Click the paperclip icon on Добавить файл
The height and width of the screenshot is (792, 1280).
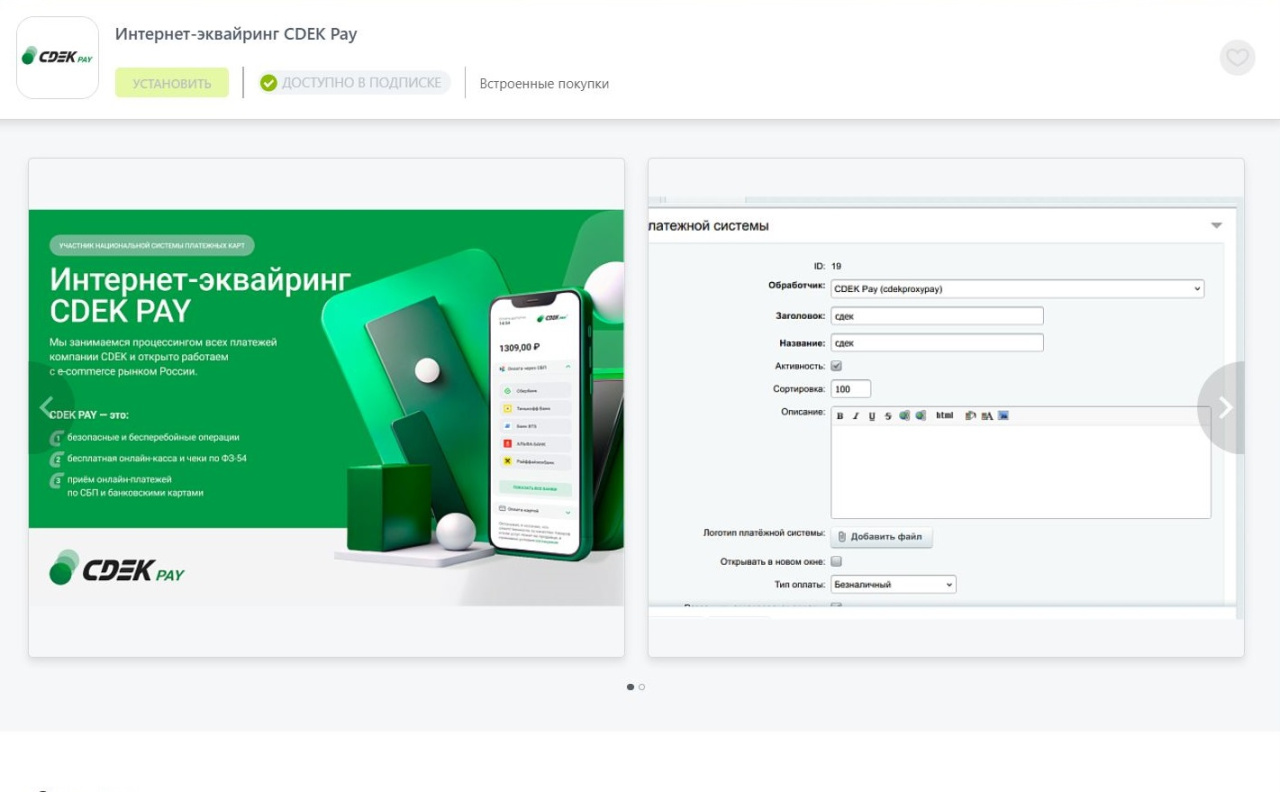(x=842, y=537)
